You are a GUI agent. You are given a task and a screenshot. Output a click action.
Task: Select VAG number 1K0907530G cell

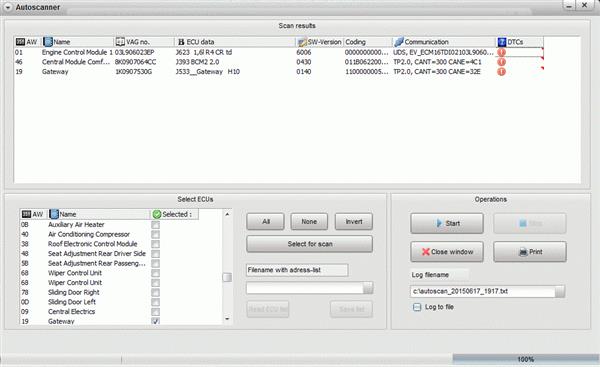point(133,72)
